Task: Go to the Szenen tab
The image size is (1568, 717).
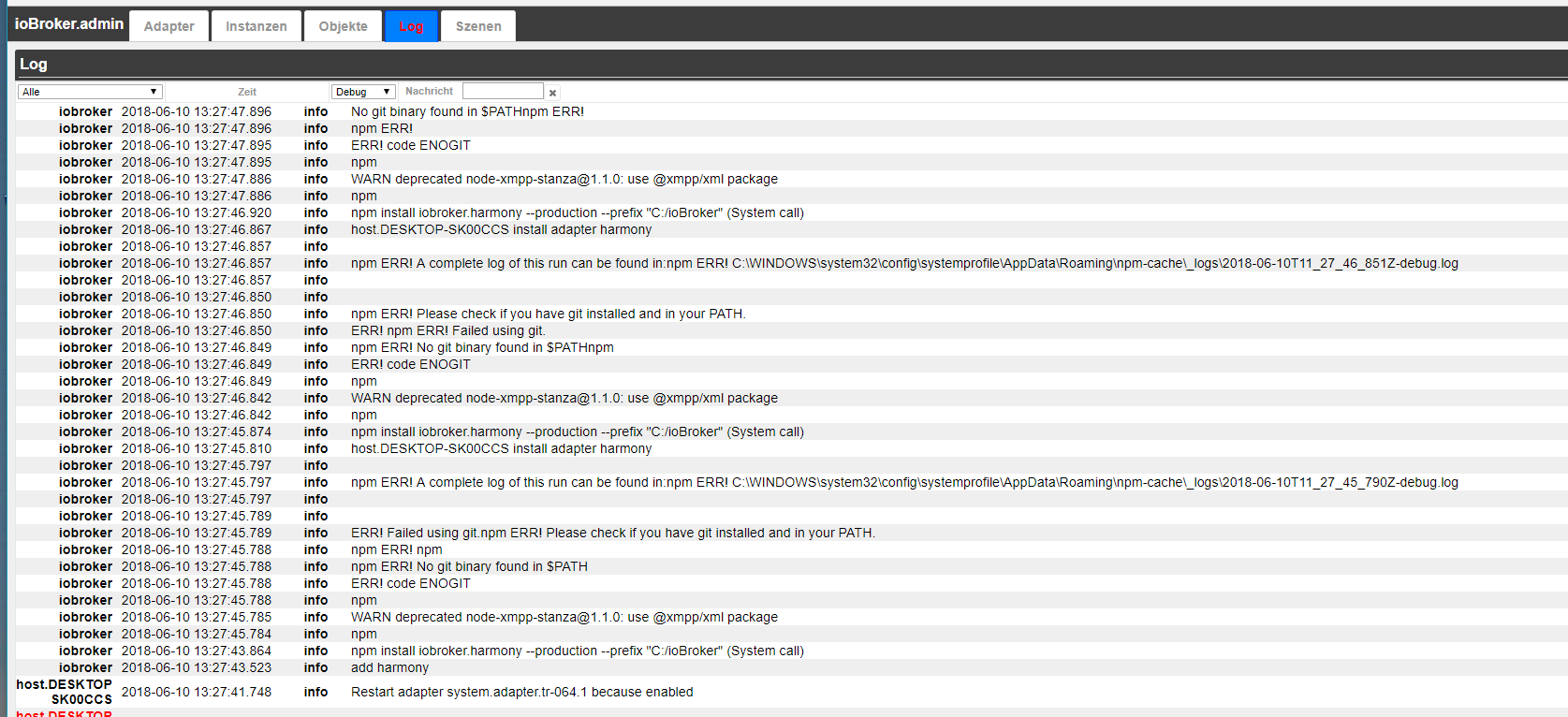Action: coord(478,26)
